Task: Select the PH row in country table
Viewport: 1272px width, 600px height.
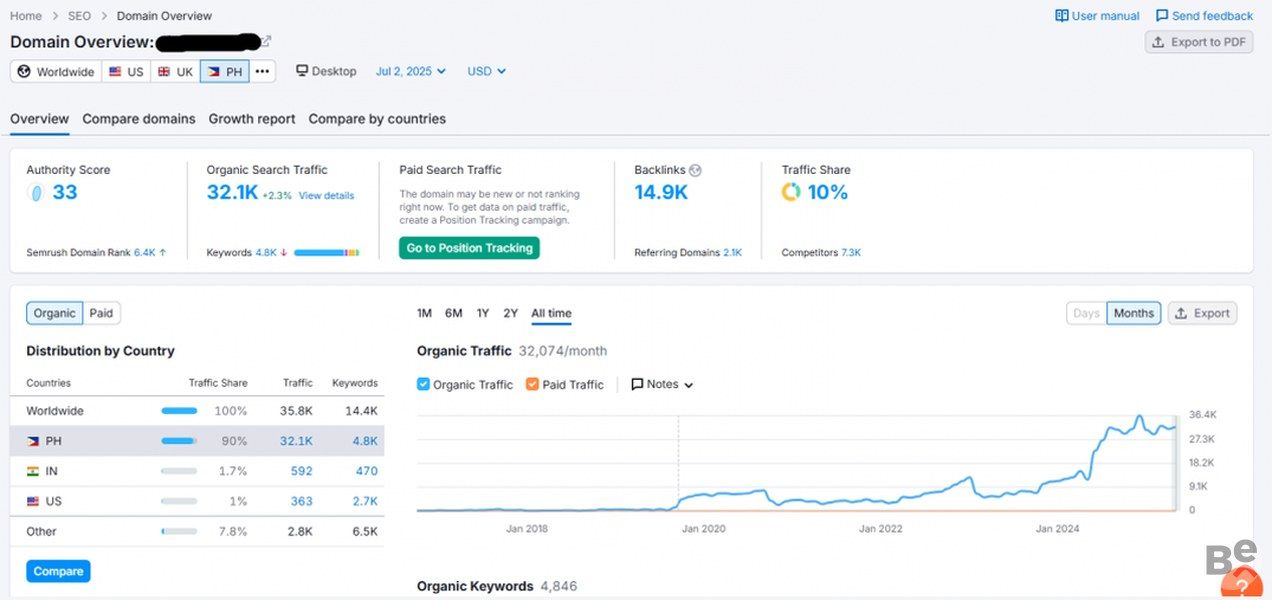Action: click(x=197, y=441)
